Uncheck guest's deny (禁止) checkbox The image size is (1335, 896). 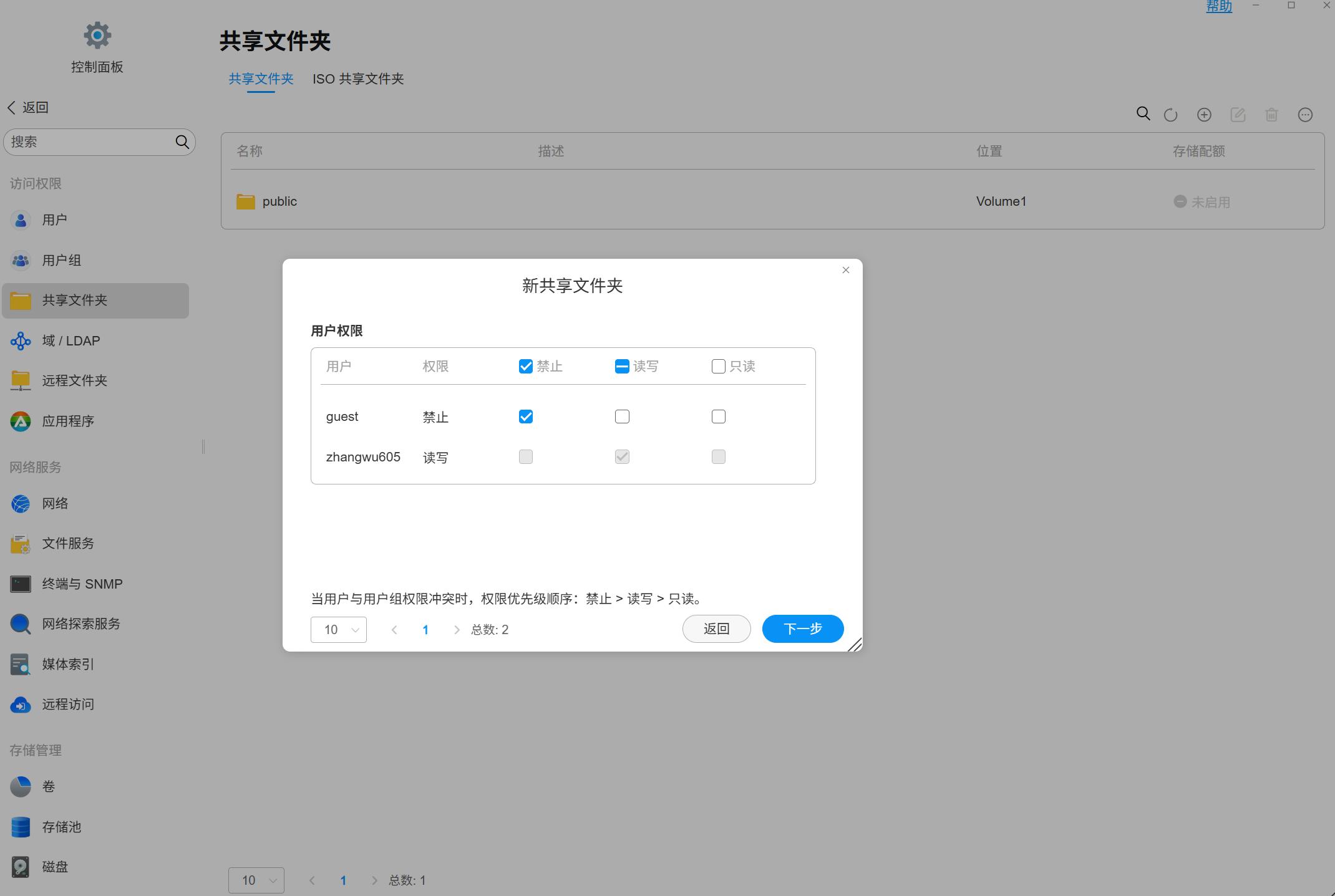point(526,417)
